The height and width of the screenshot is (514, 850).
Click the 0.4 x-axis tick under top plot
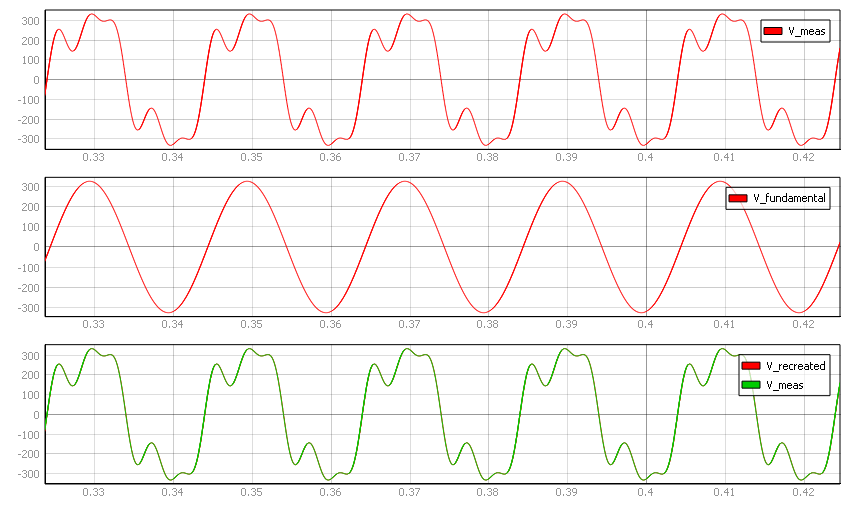646,157
